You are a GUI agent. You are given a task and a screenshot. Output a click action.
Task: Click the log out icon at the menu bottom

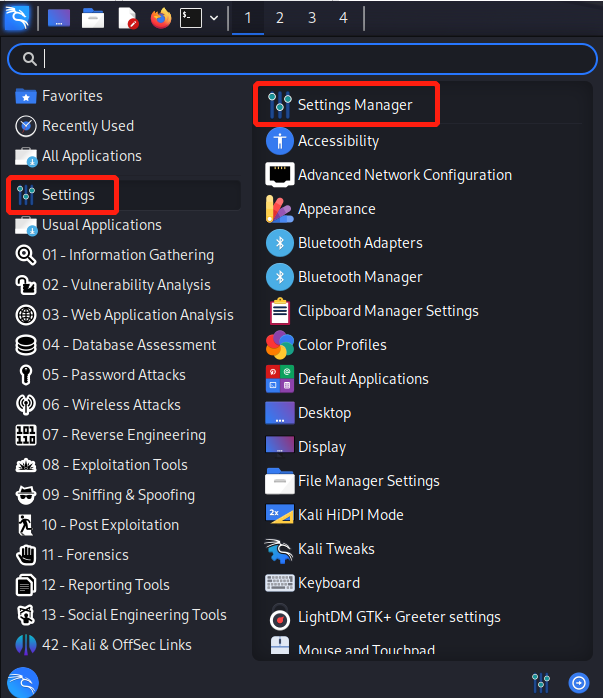578,683
